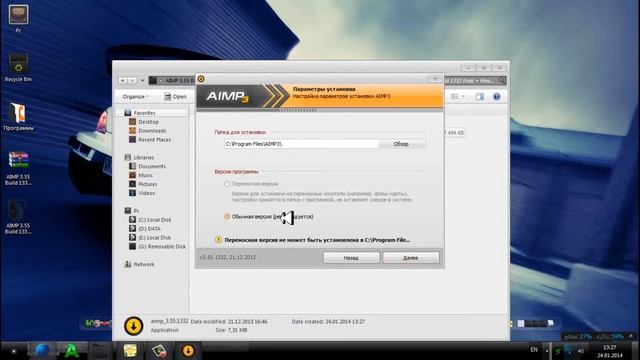
Task: Select Favorites in Explorer sidebar
Action: [144, 113]
